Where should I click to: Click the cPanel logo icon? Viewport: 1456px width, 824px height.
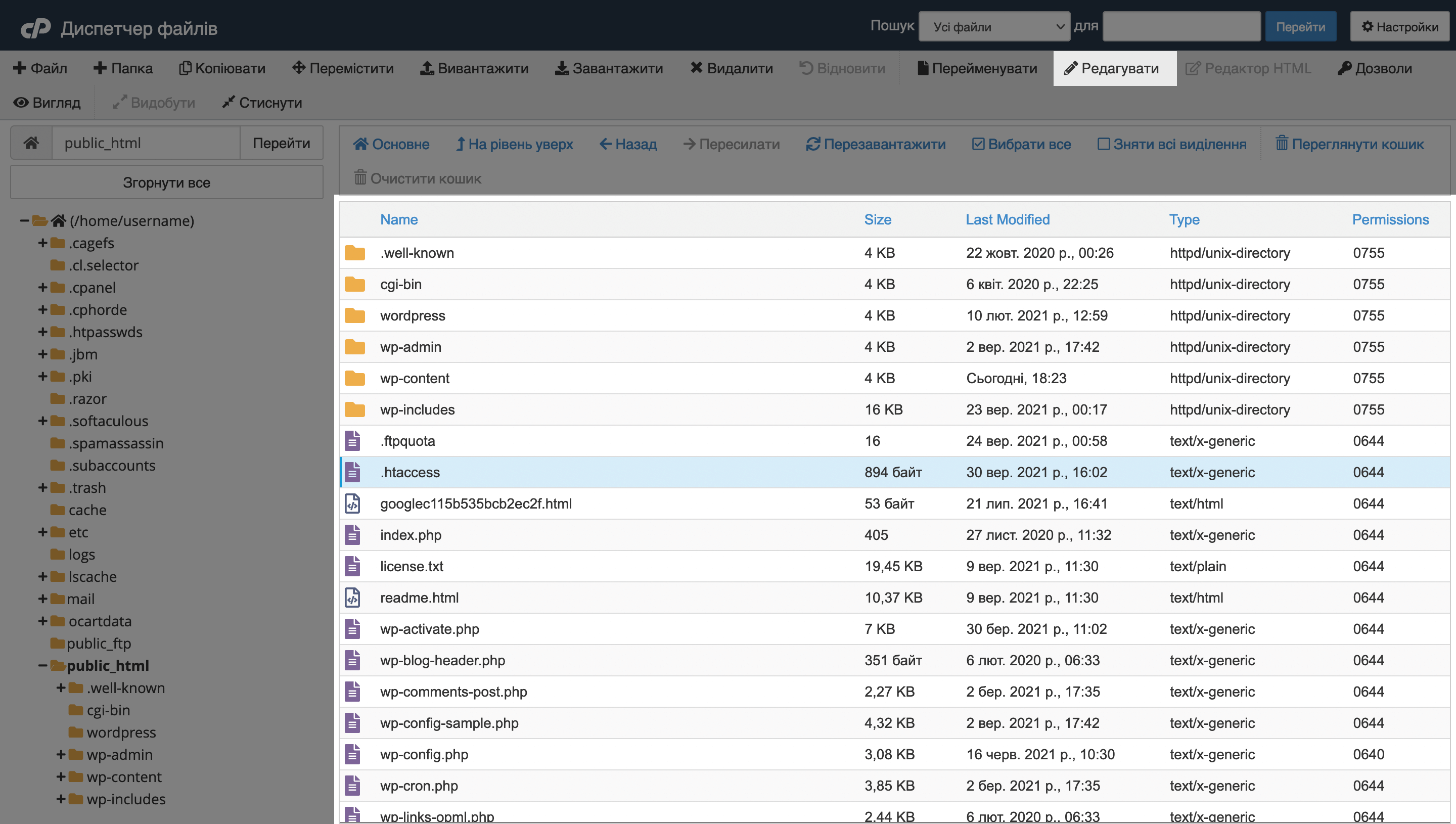36,28
